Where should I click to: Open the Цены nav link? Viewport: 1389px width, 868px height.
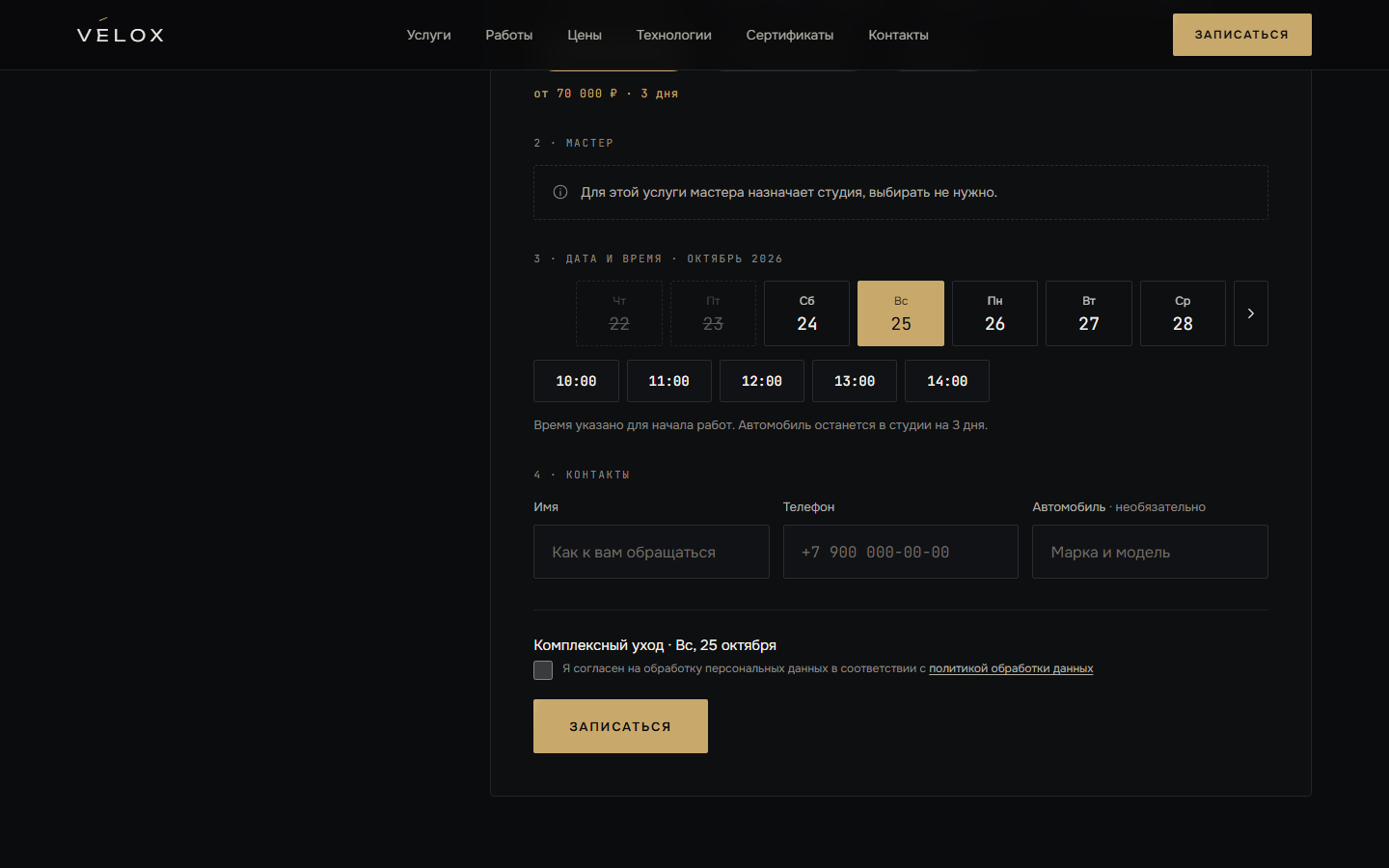click(x=585, y=35)
